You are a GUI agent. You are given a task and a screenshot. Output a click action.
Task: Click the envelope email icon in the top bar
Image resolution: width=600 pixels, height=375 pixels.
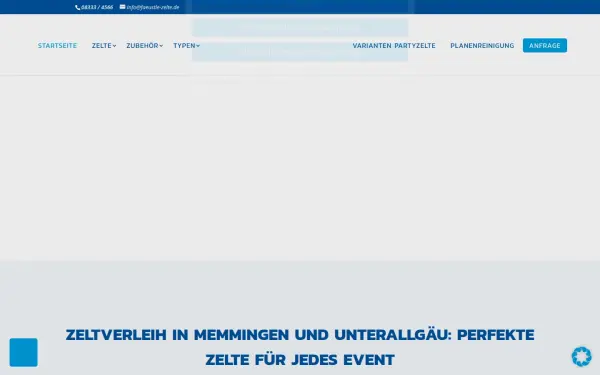[x=122, y=7]
